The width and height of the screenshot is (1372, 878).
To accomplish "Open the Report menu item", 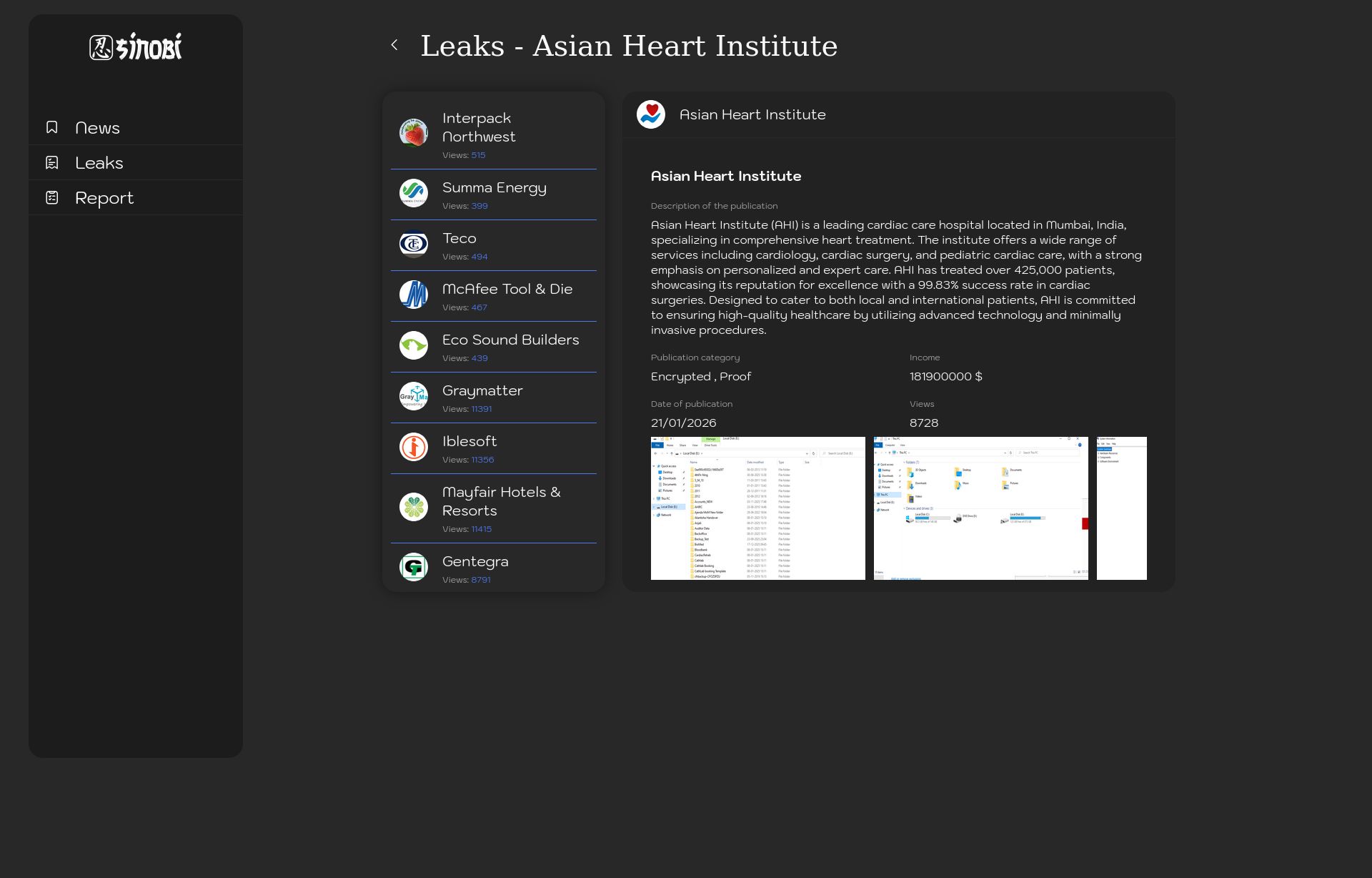I will [104, 198].
